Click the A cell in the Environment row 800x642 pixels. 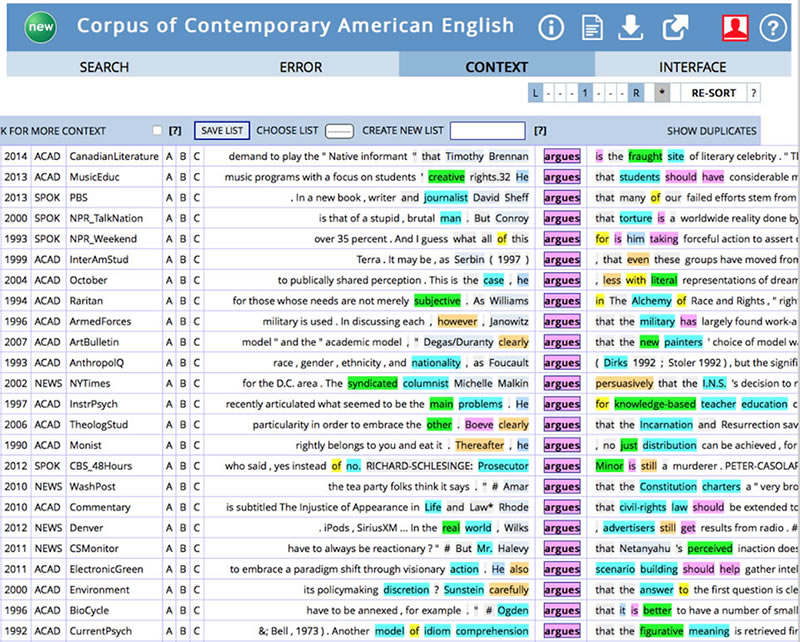(169, 589)
